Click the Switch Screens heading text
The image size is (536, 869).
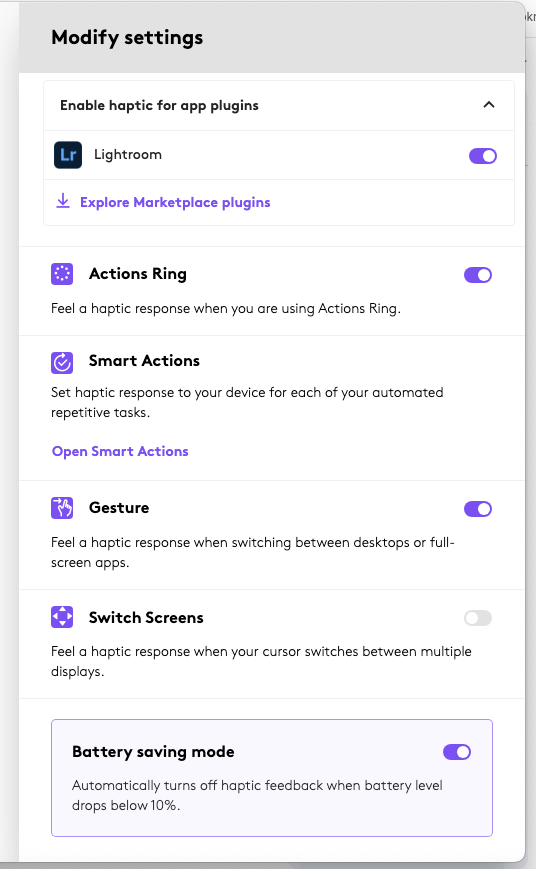tap(146, 617)
